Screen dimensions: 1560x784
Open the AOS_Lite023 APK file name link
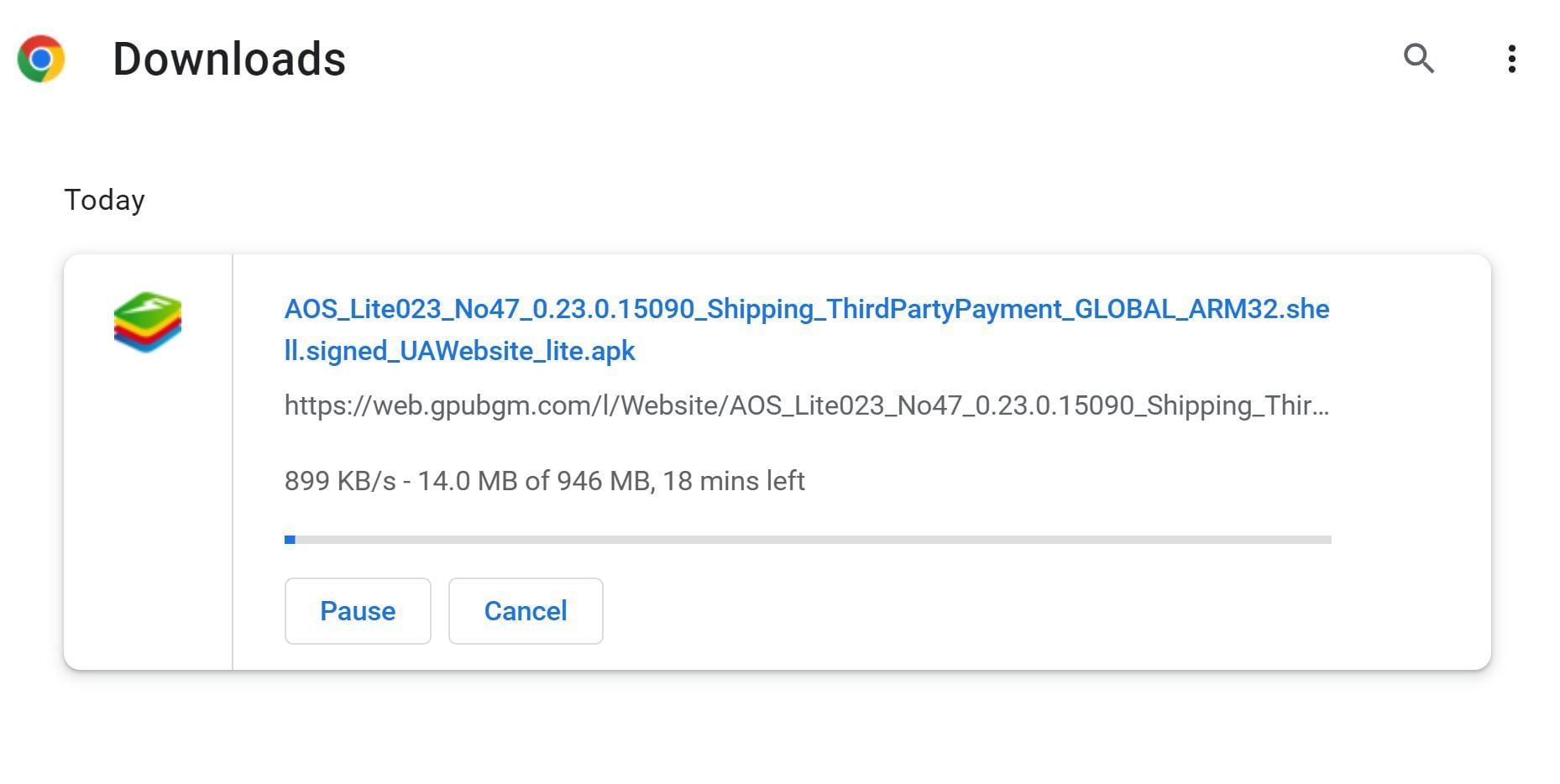pyautogui.click(x=806, y=310)
